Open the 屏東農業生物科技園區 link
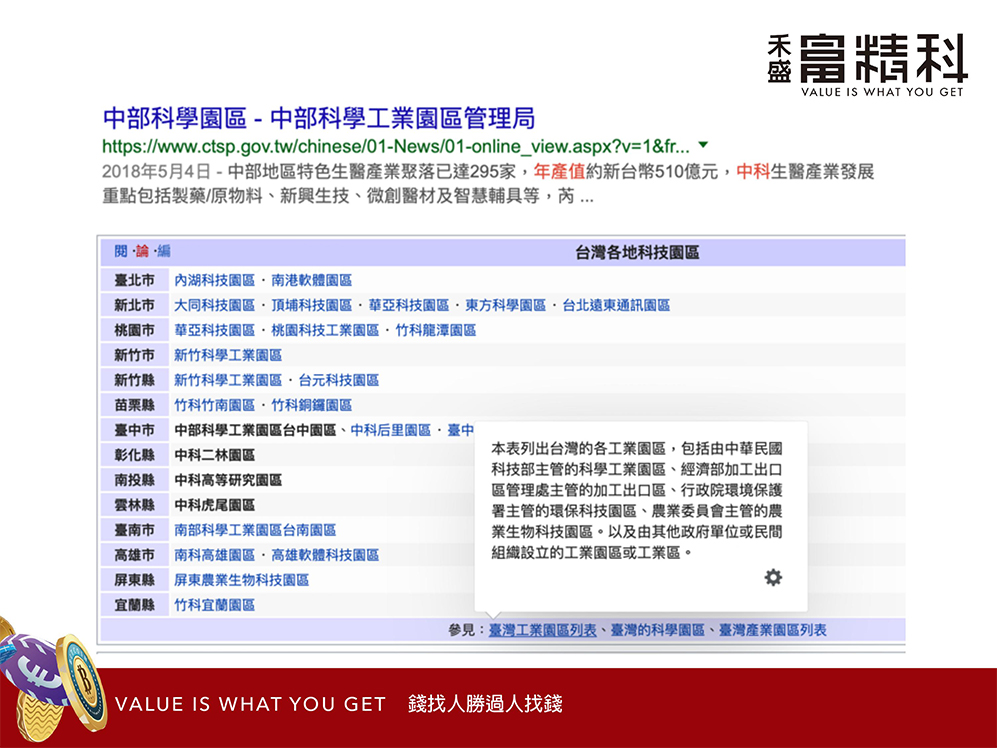997x748 pixels. (x=242, y=580)
